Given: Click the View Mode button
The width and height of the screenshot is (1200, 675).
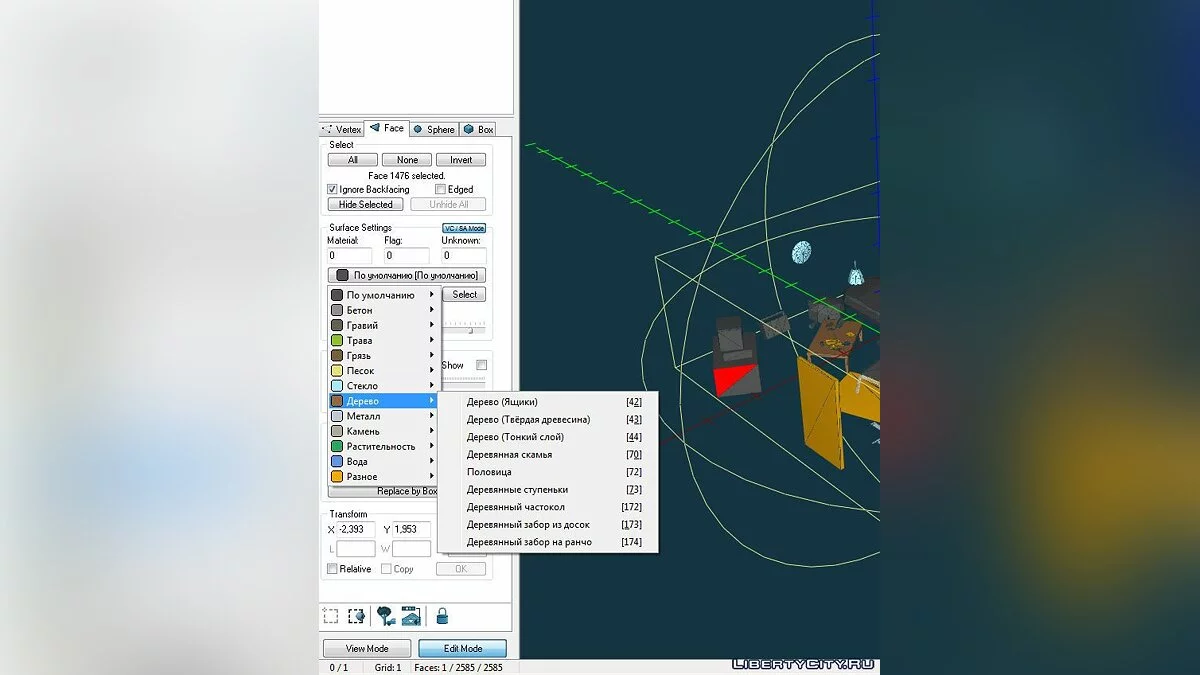Looking at the screenshot, I should pyautogui.click(x=367, y=648).
